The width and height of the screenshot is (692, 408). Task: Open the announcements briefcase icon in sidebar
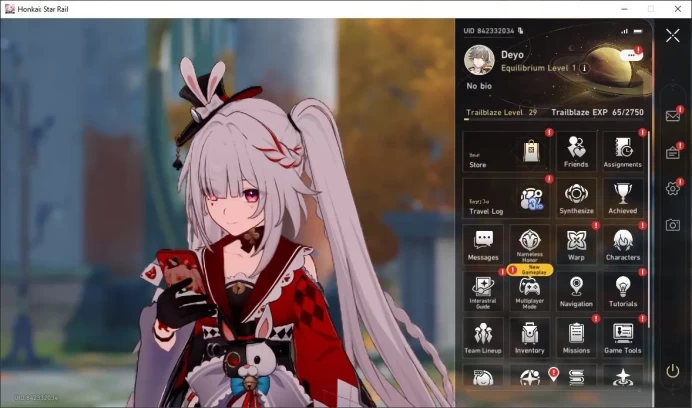pyautogui.click(x=673, y=153)
